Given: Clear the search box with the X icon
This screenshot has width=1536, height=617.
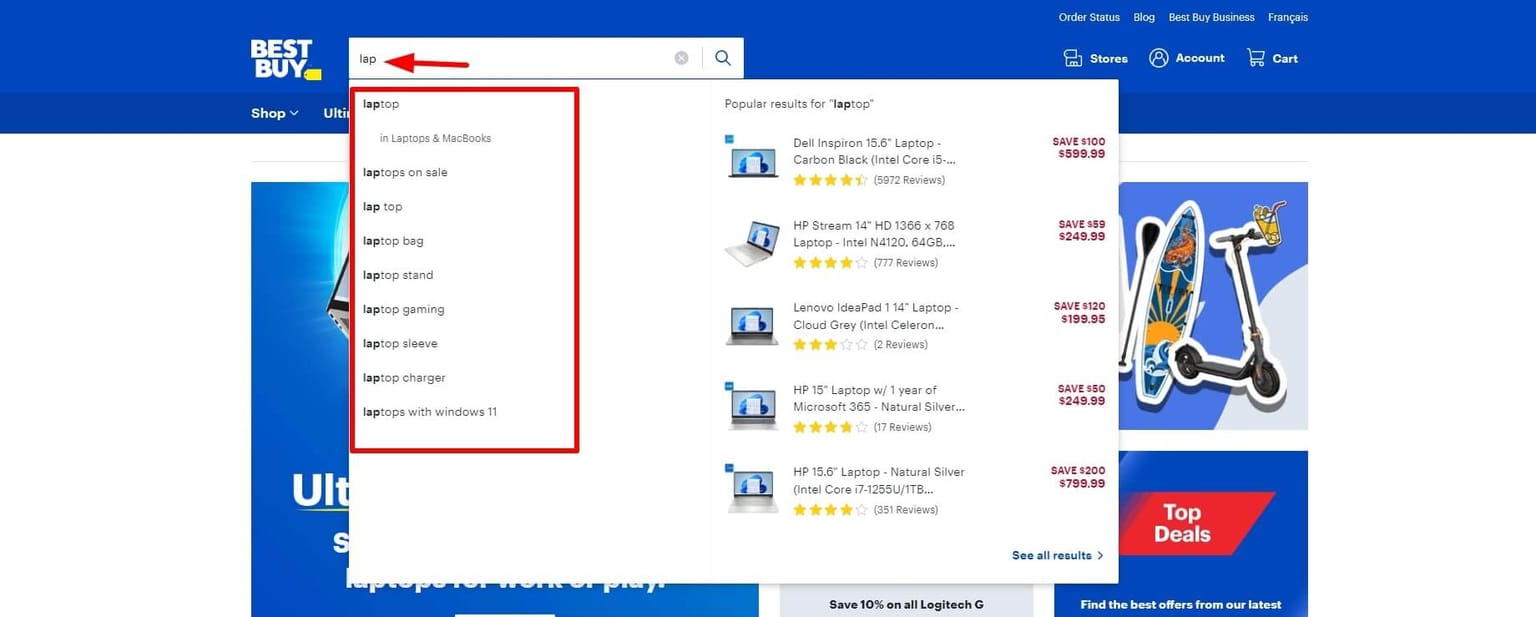Looking at the screenshot, I should 681,57.
